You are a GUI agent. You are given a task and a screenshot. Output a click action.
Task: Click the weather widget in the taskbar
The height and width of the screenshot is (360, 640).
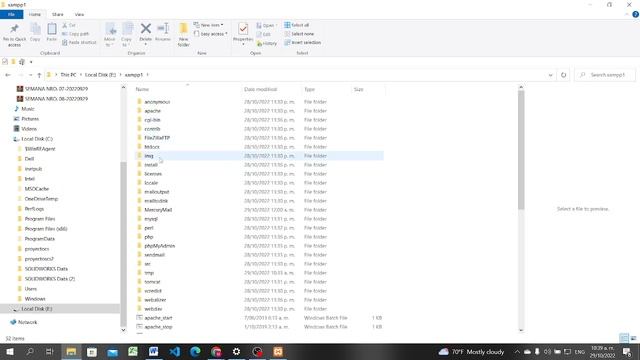(471, 352)
